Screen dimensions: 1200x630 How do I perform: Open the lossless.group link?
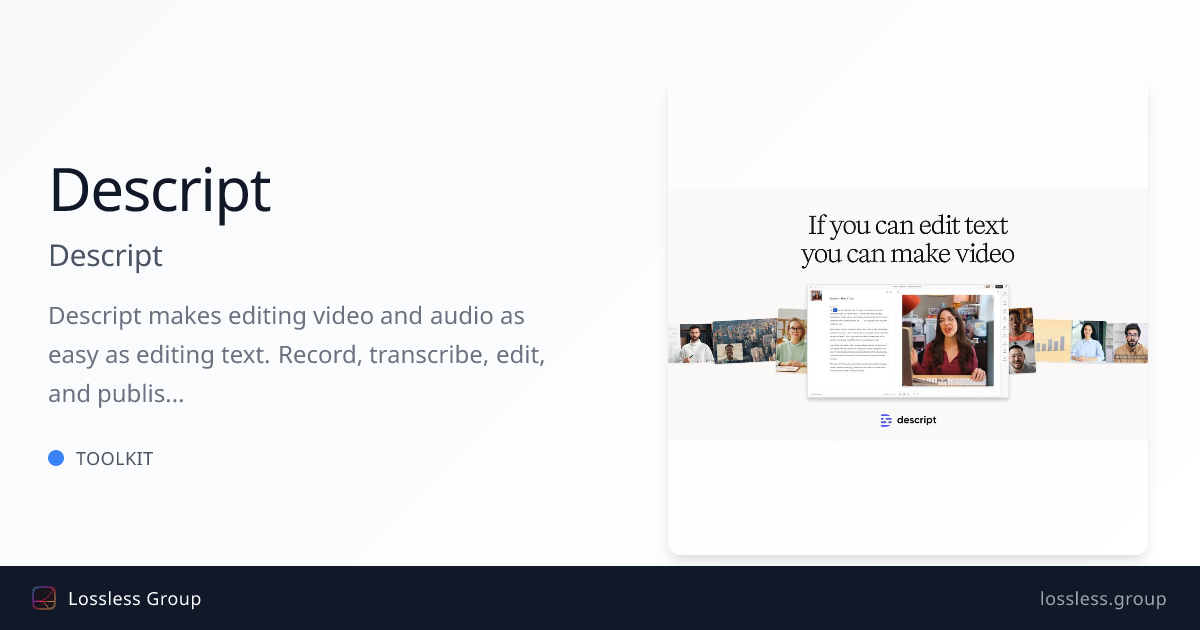click(x=1103, y=598)
